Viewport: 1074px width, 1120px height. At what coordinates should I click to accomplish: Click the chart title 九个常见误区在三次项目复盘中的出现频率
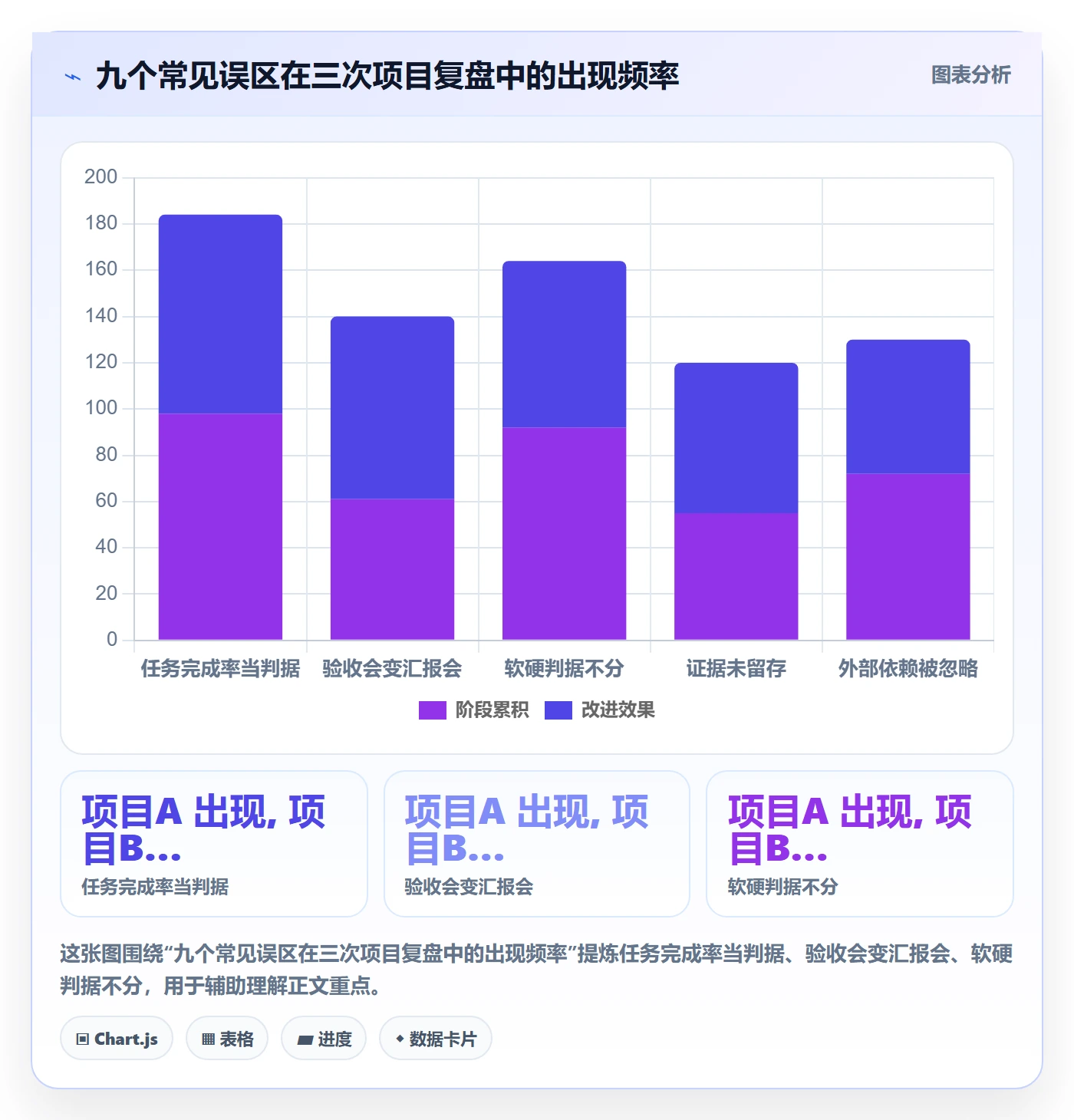pyautogui.click(x=387, y=76)
